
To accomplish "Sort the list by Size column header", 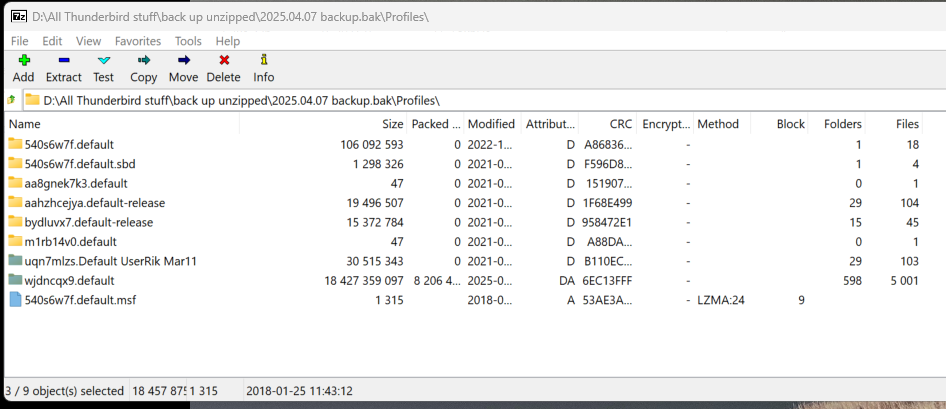I will (392, 124).
